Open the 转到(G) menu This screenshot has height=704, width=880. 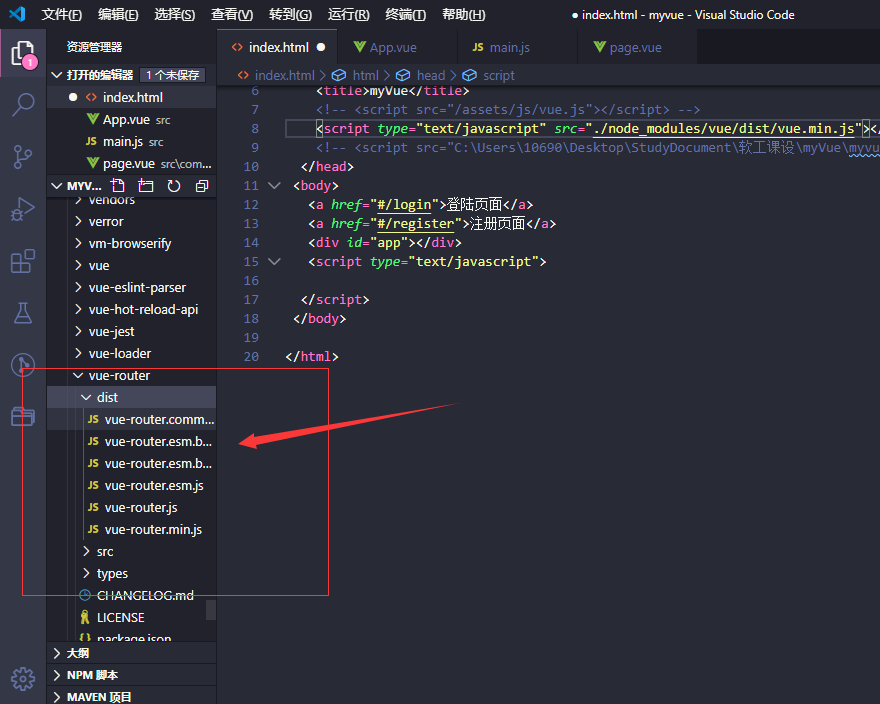290,15
